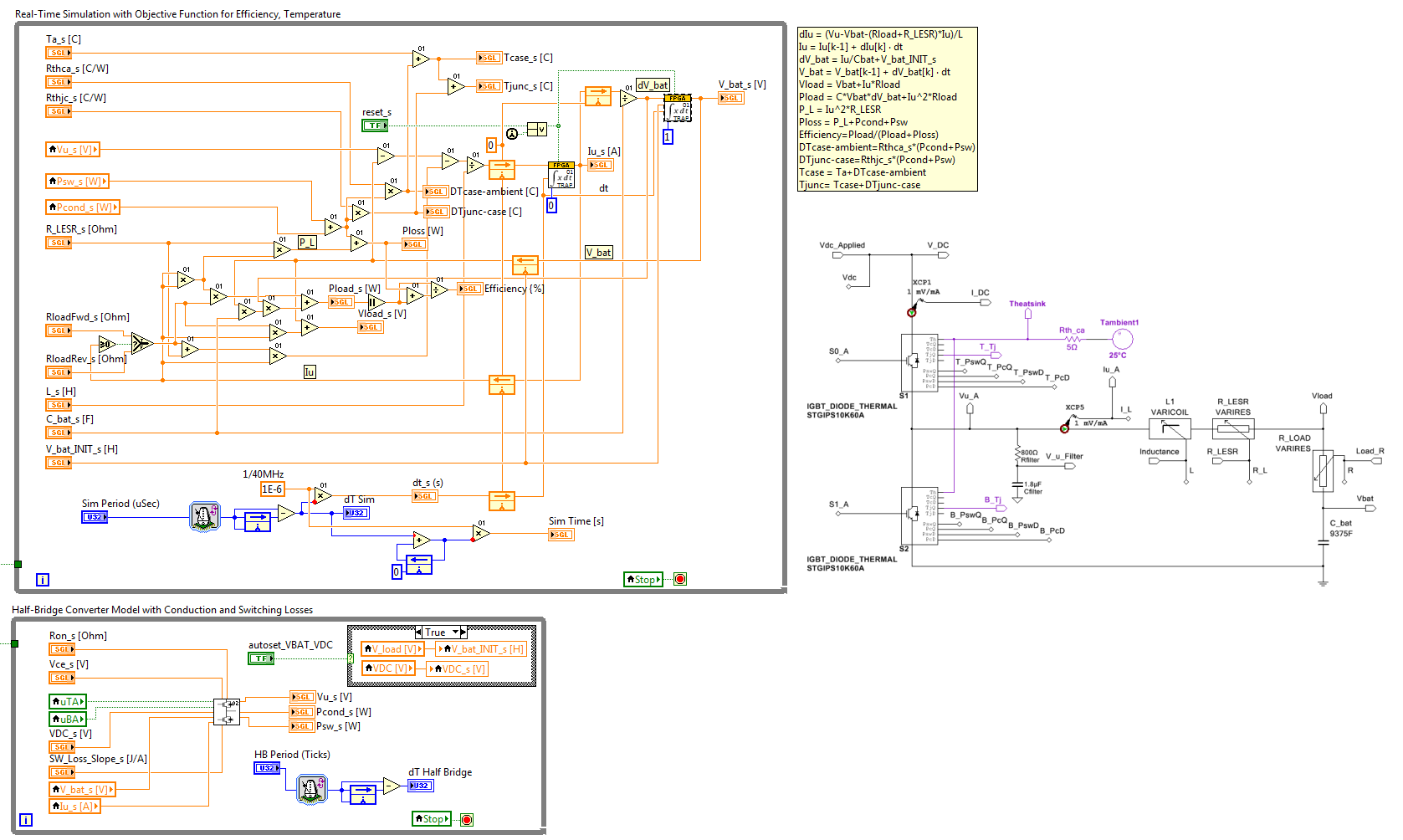Viewport: 1403px width, 840px height.
Task: Click the iteration terminal of the simulation loop
Action: click(43, 579)
